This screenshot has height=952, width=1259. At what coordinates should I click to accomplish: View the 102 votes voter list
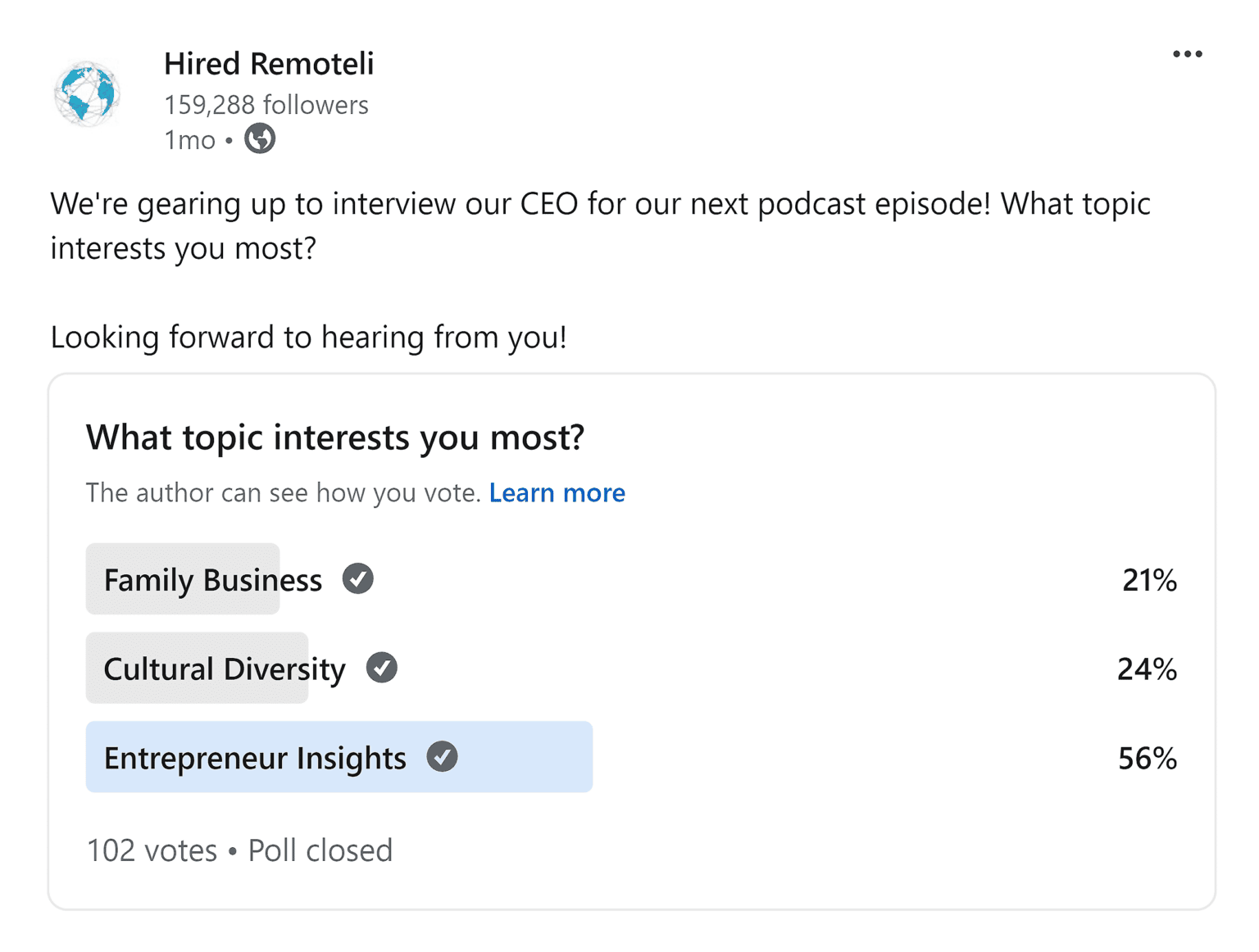pos(152,850)
